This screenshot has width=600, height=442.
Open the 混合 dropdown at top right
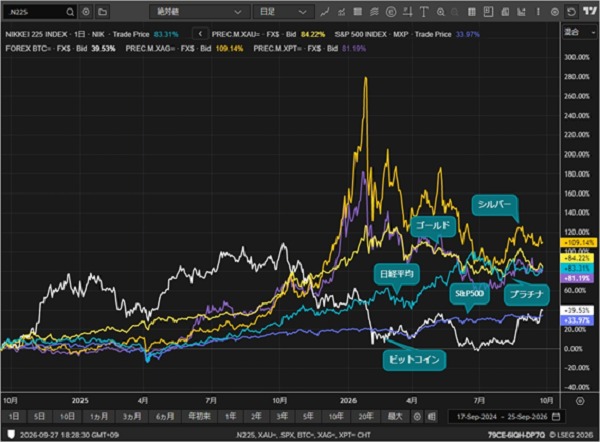(580, 32)
